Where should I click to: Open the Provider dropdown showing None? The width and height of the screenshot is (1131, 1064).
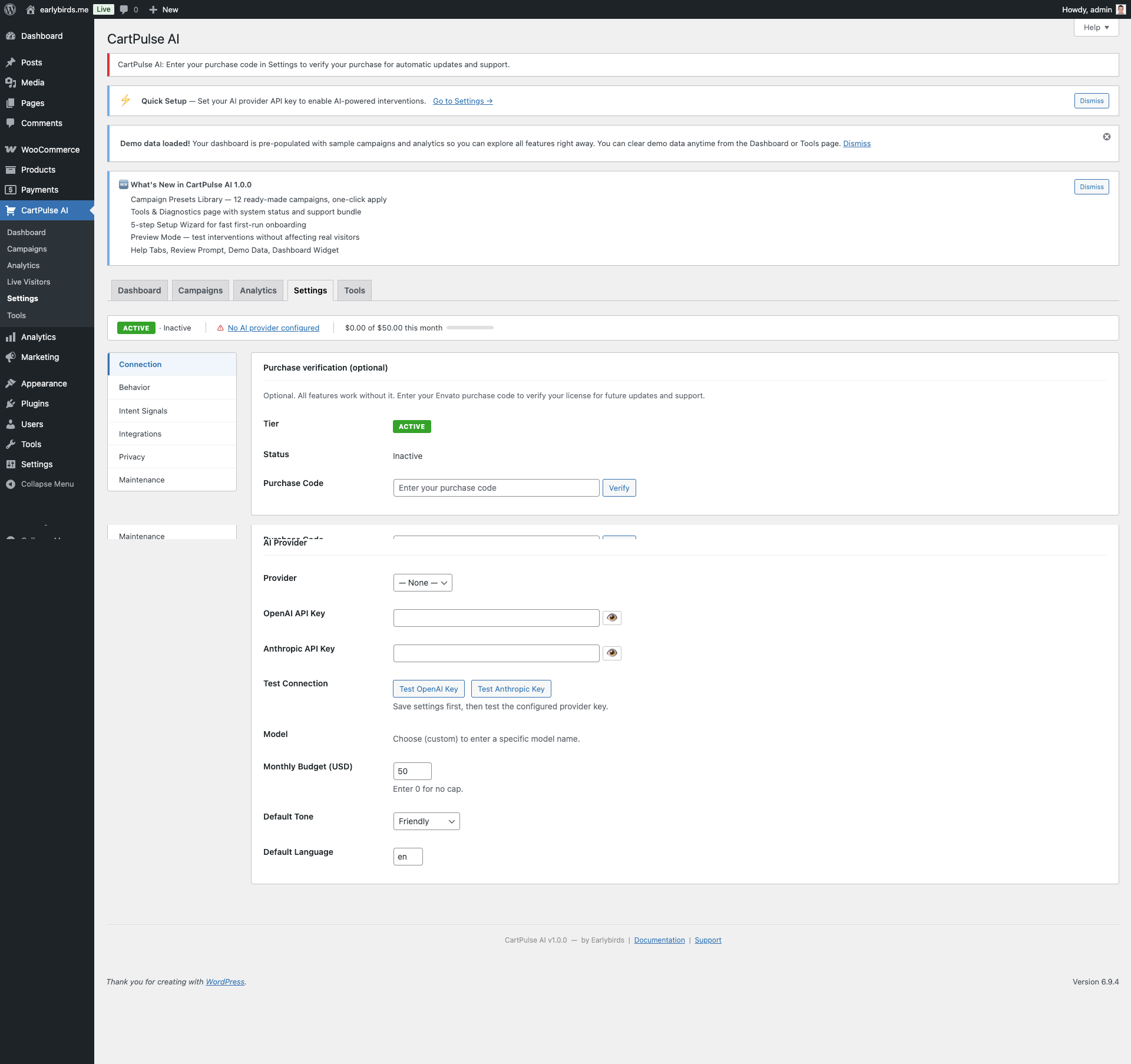(x=422, y=582)
